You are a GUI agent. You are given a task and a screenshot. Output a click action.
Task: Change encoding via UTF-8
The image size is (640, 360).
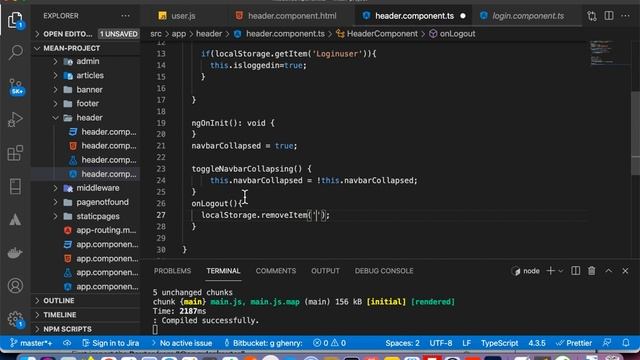(440, 343)
